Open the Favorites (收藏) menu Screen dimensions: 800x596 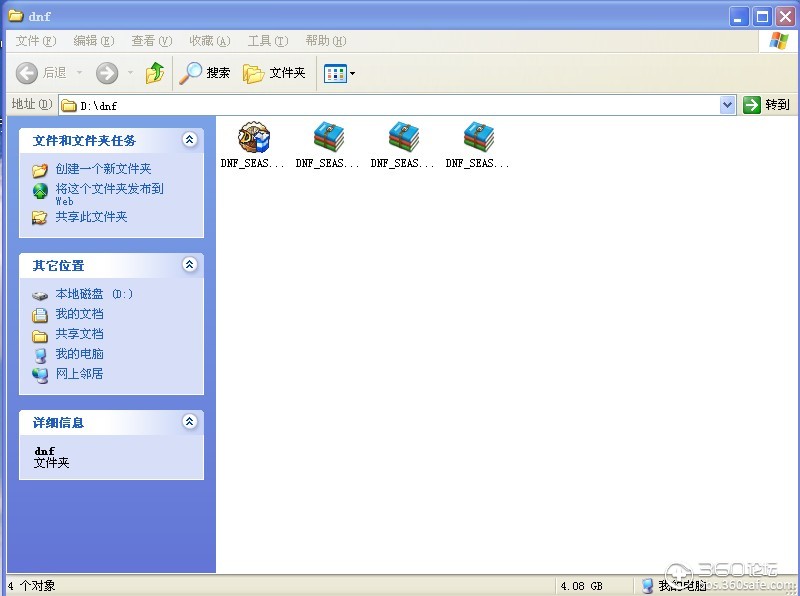pyautogui.click(x=210, y=41)
